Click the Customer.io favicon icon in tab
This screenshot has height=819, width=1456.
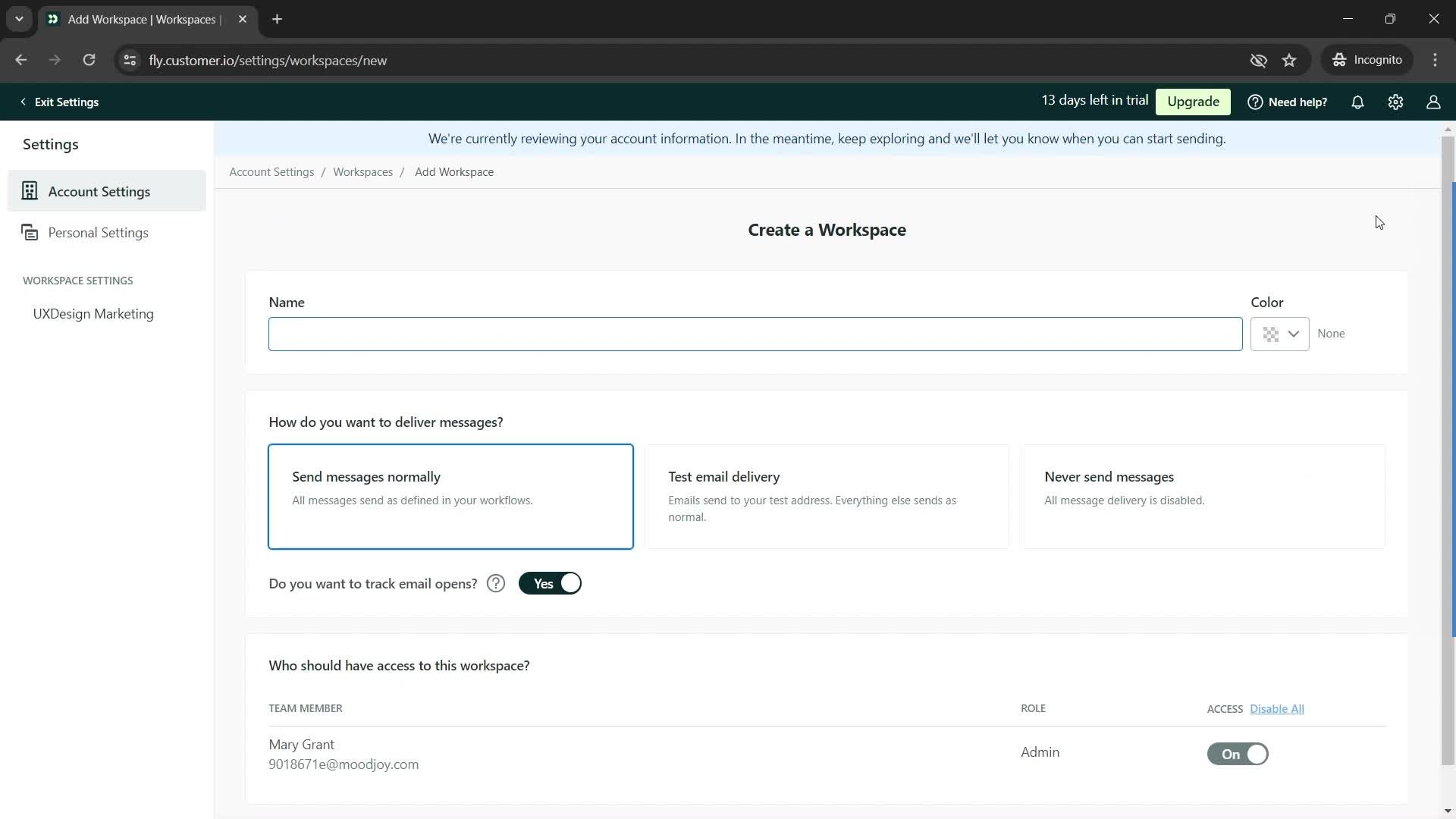pos(53,19)
